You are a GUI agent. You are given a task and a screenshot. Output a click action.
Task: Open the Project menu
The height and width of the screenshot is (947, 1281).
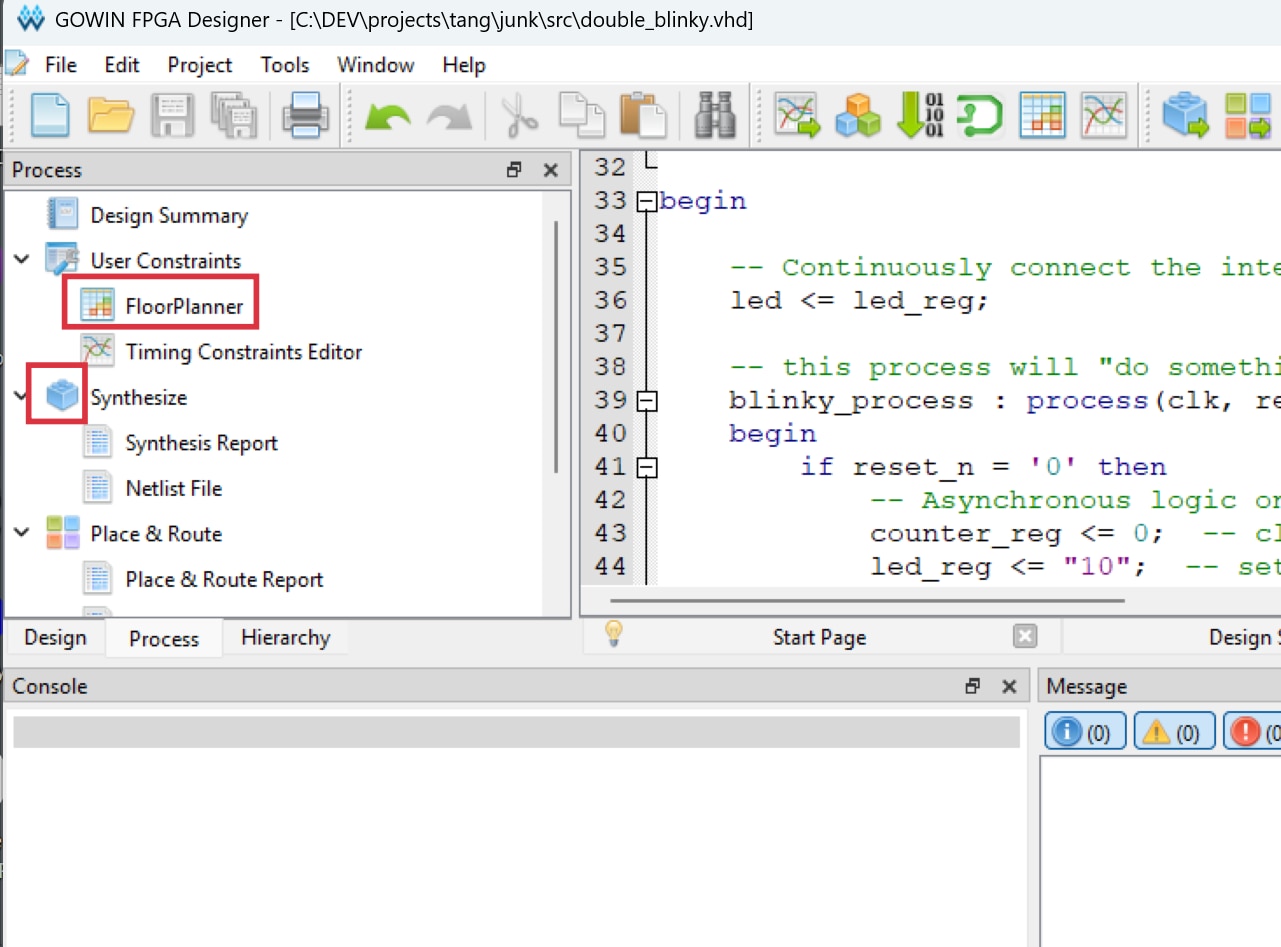click(x=200, y=65)
